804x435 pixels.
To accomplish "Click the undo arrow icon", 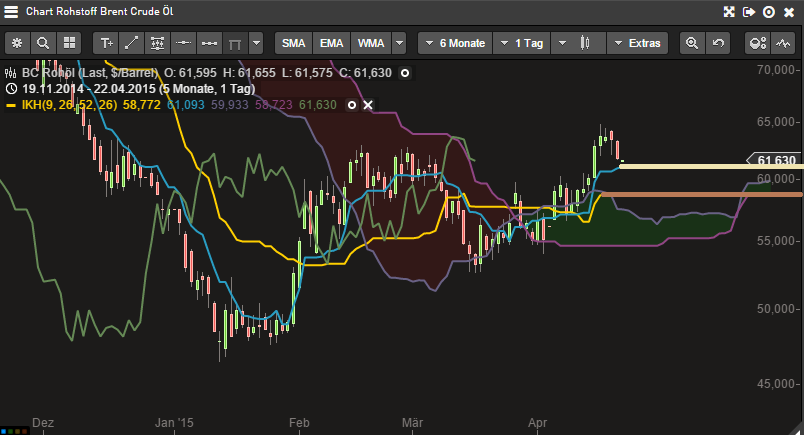I will [x=717, y=43].
